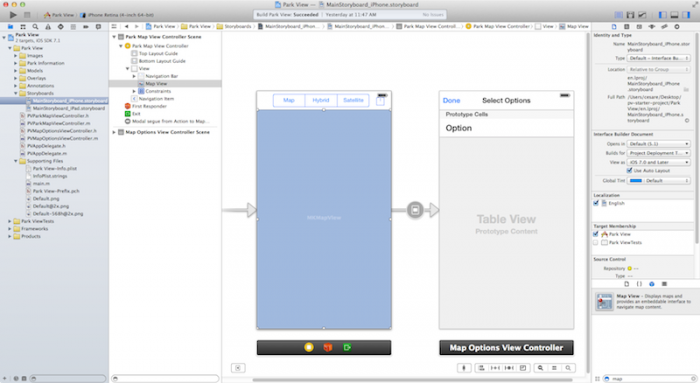The height and width of the screenshot is (383, 700).
Task: Open the Debug navigator
Action: coord(73,27)
